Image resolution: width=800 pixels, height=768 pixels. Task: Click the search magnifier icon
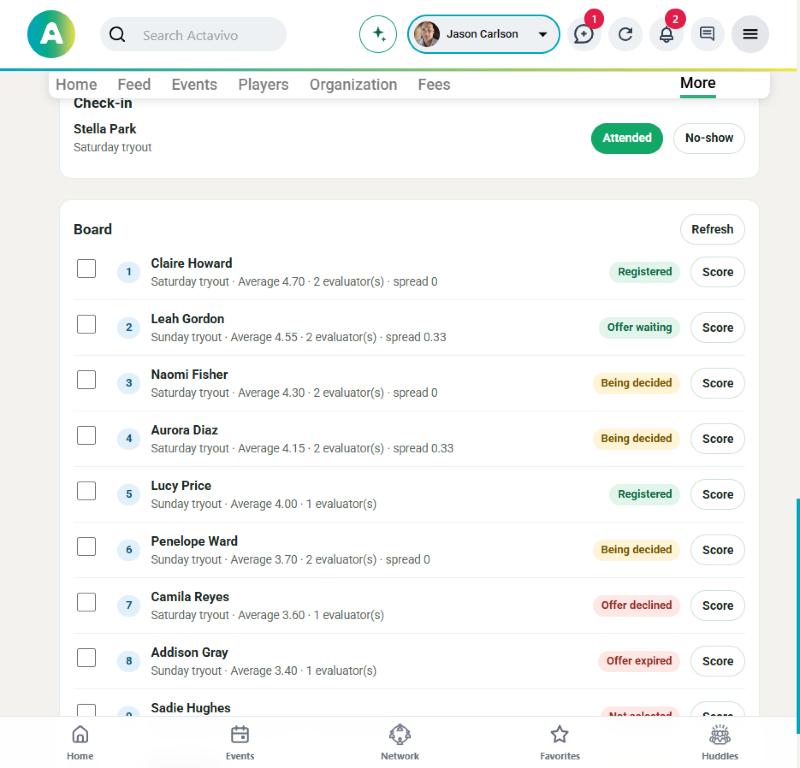(117, 35)
